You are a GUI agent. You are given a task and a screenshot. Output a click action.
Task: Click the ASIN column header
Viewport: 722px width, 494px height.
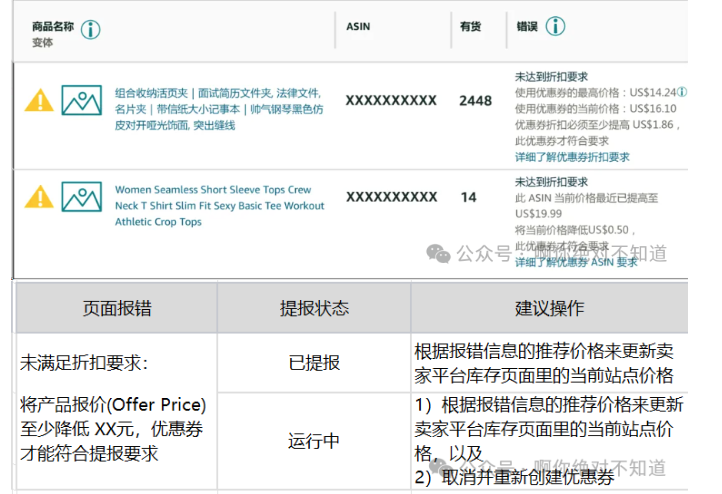[357, 27]
